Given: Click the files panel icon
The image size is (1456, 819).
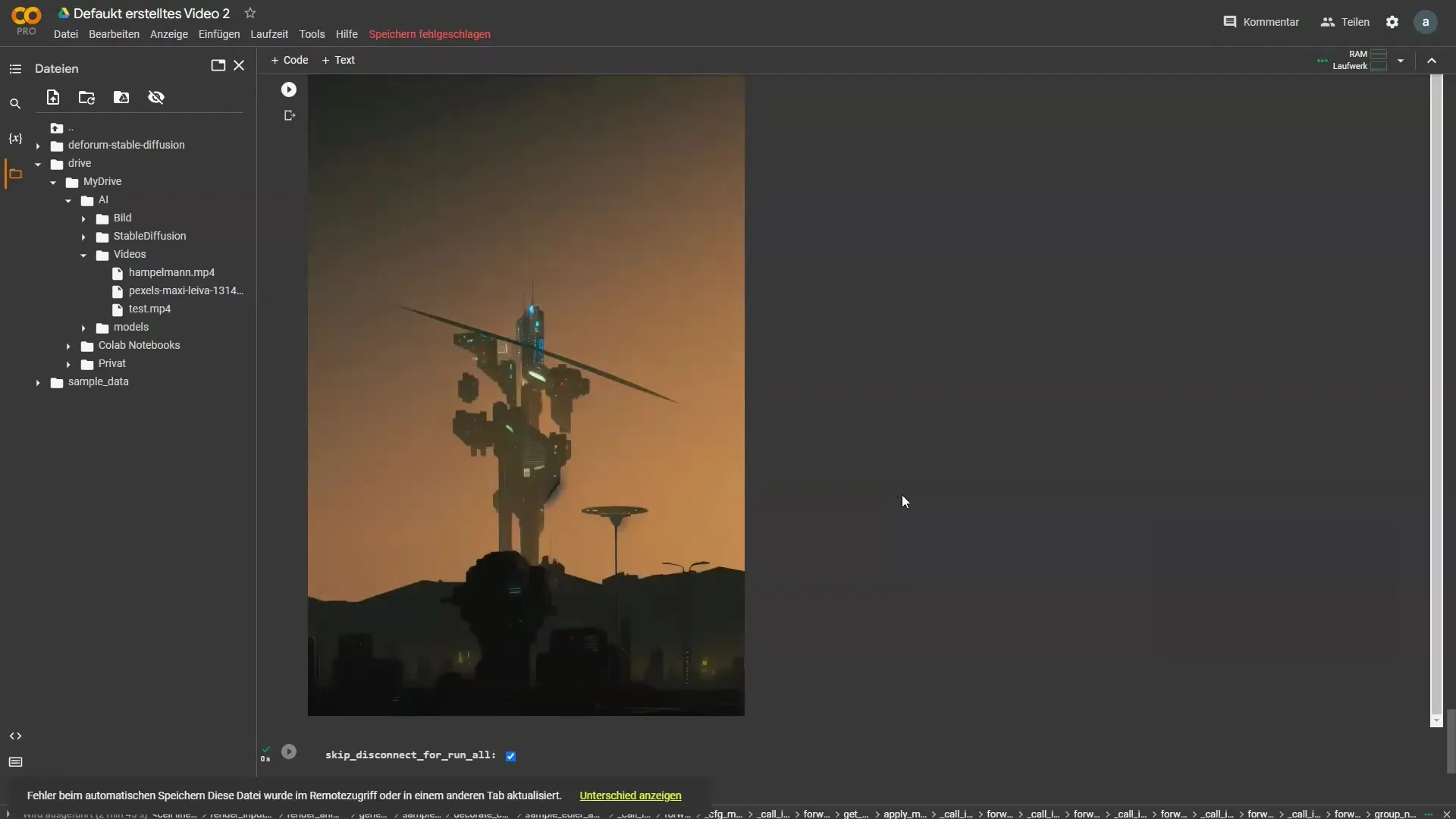Looking at the screenshot, I should (x=14, y=175).
